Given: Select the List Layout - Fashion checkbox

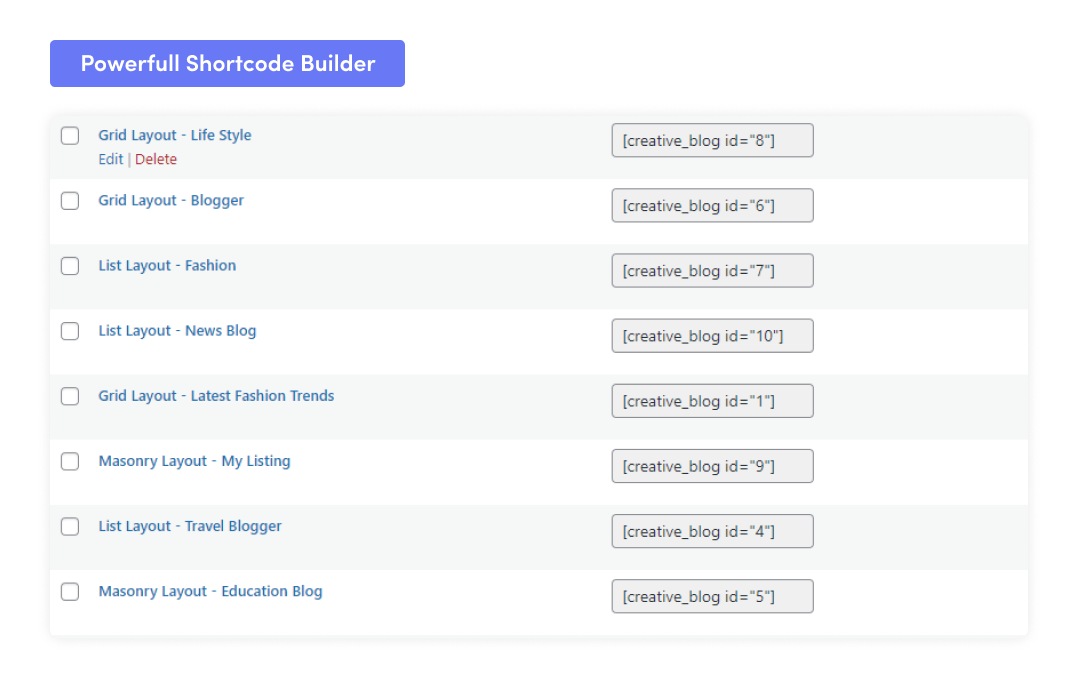Looking at the screenshot, I should click(x=70, y=266).
